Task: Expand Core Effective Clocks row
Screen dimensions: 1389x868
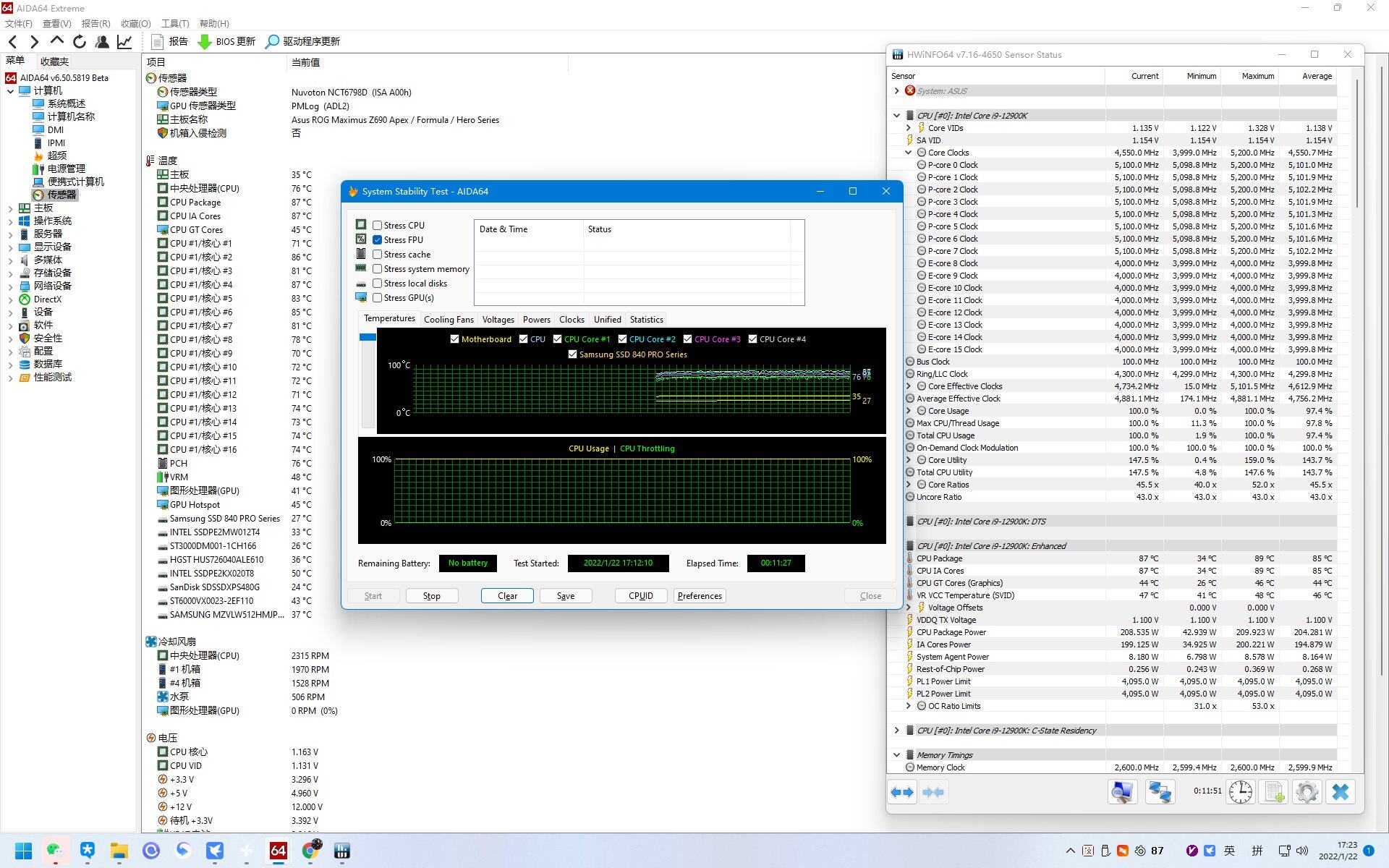Action: [909, 386]
